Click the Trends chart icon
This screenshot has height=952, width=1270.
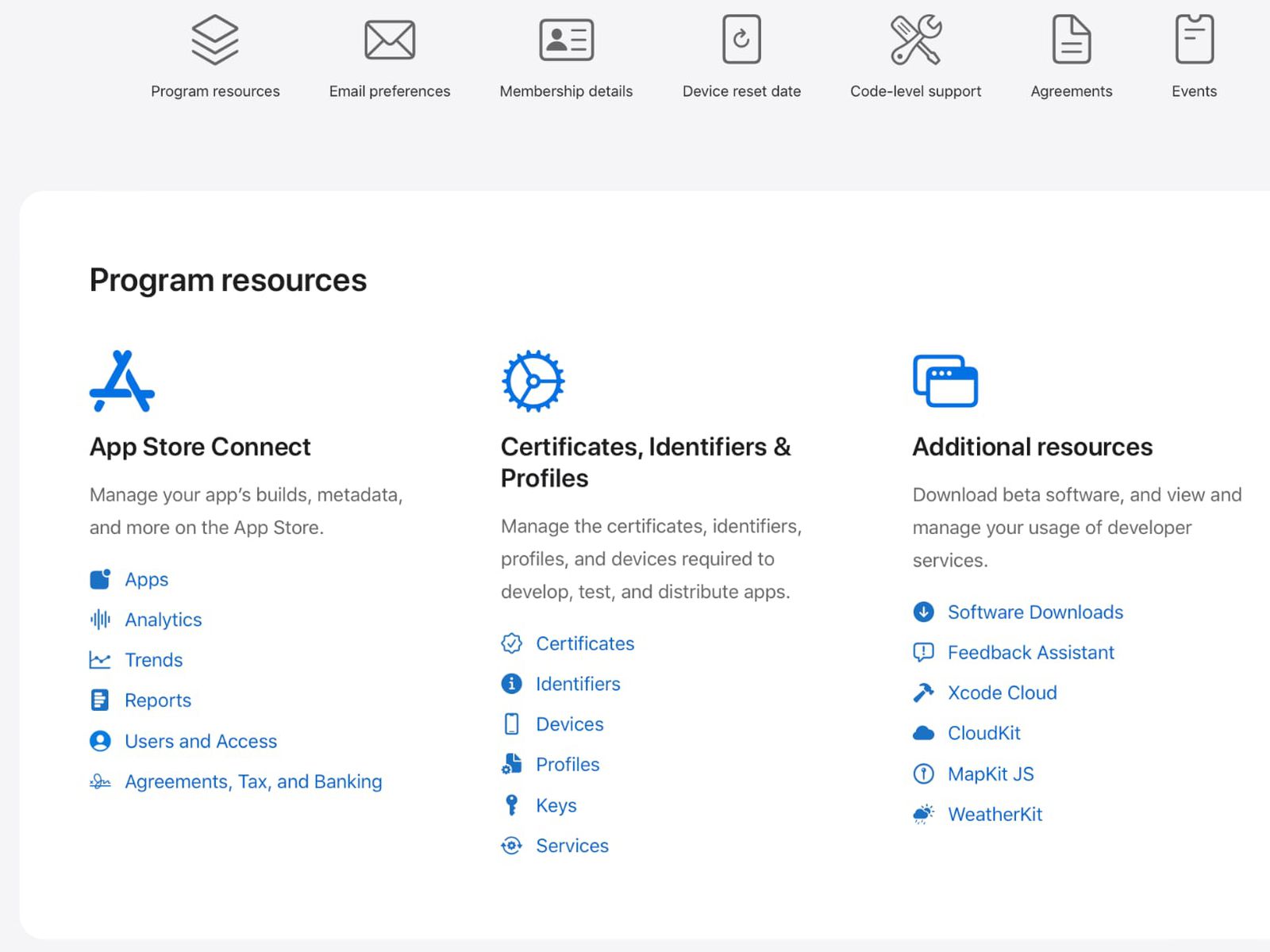point(100,660)
